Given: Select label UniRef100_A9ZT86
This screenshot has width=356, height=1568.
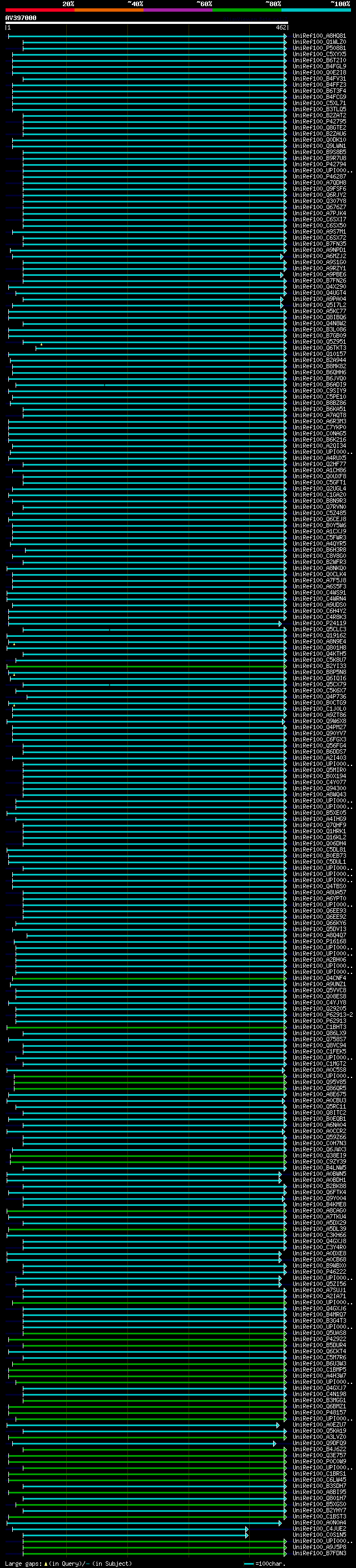Looking at the screenshot, I should point(319,715).
